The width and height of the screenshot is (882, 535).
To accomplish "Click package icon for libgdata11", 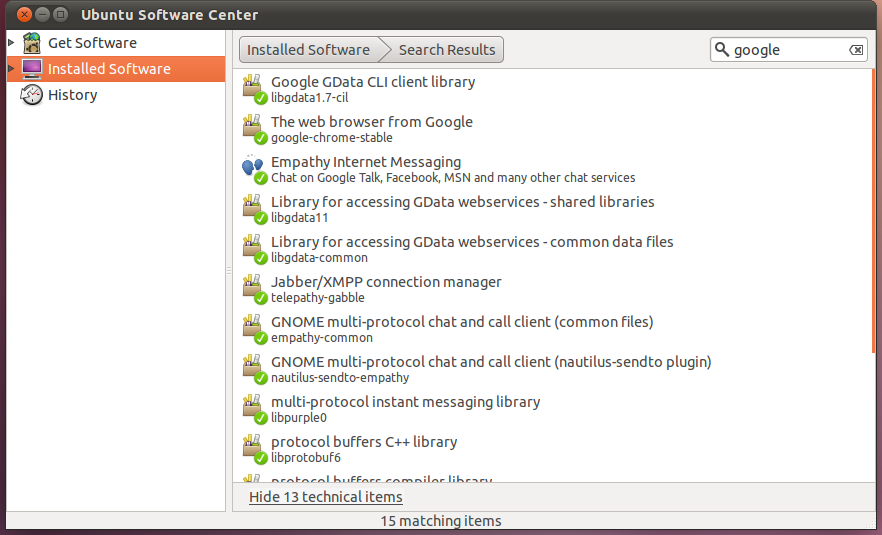I will (x=254, y=209).
